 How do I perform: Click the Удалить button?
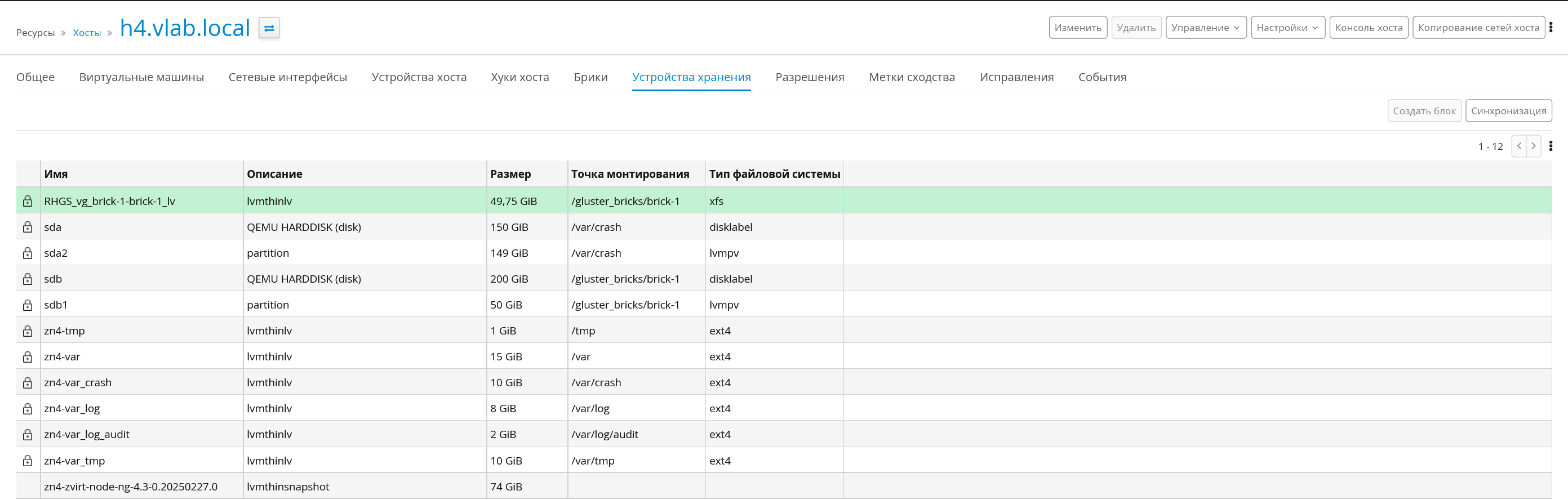(x=1136, y=28)
